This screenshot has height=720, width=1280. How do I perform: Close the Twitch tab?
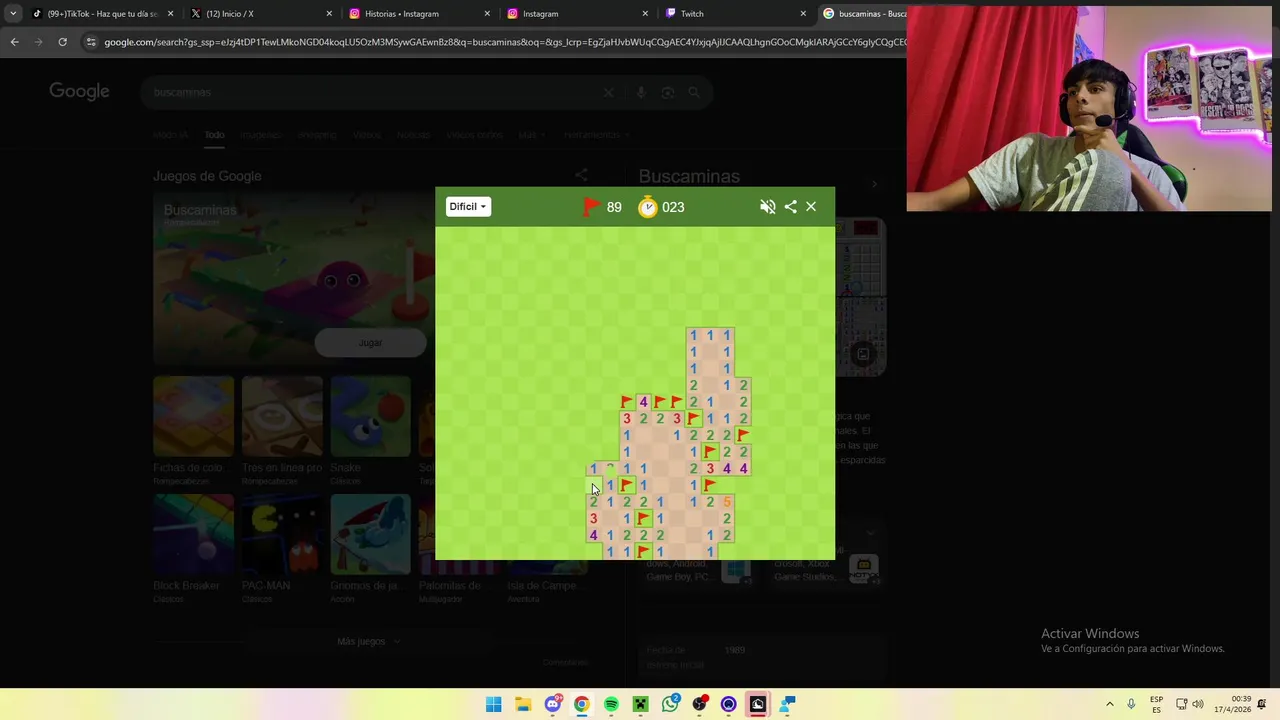tap(803, 14)
